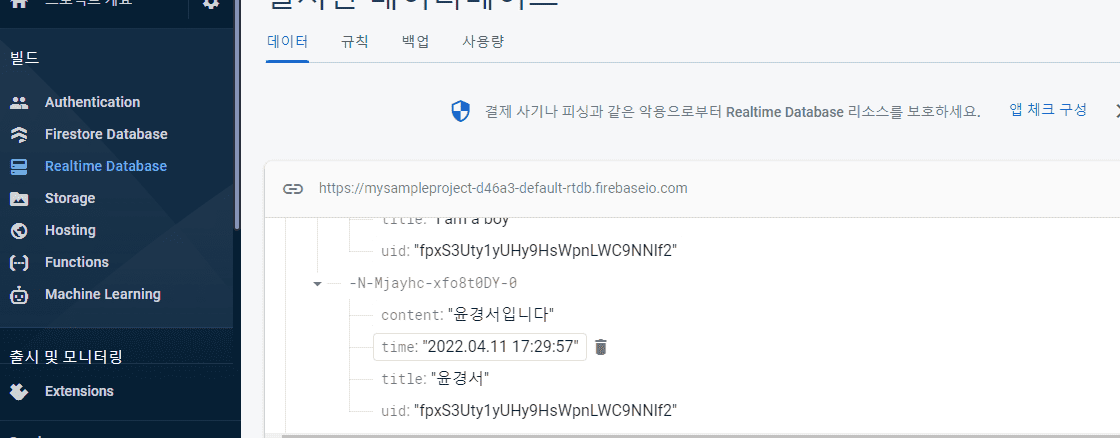Open Machine Learning in sidebar

103,294
